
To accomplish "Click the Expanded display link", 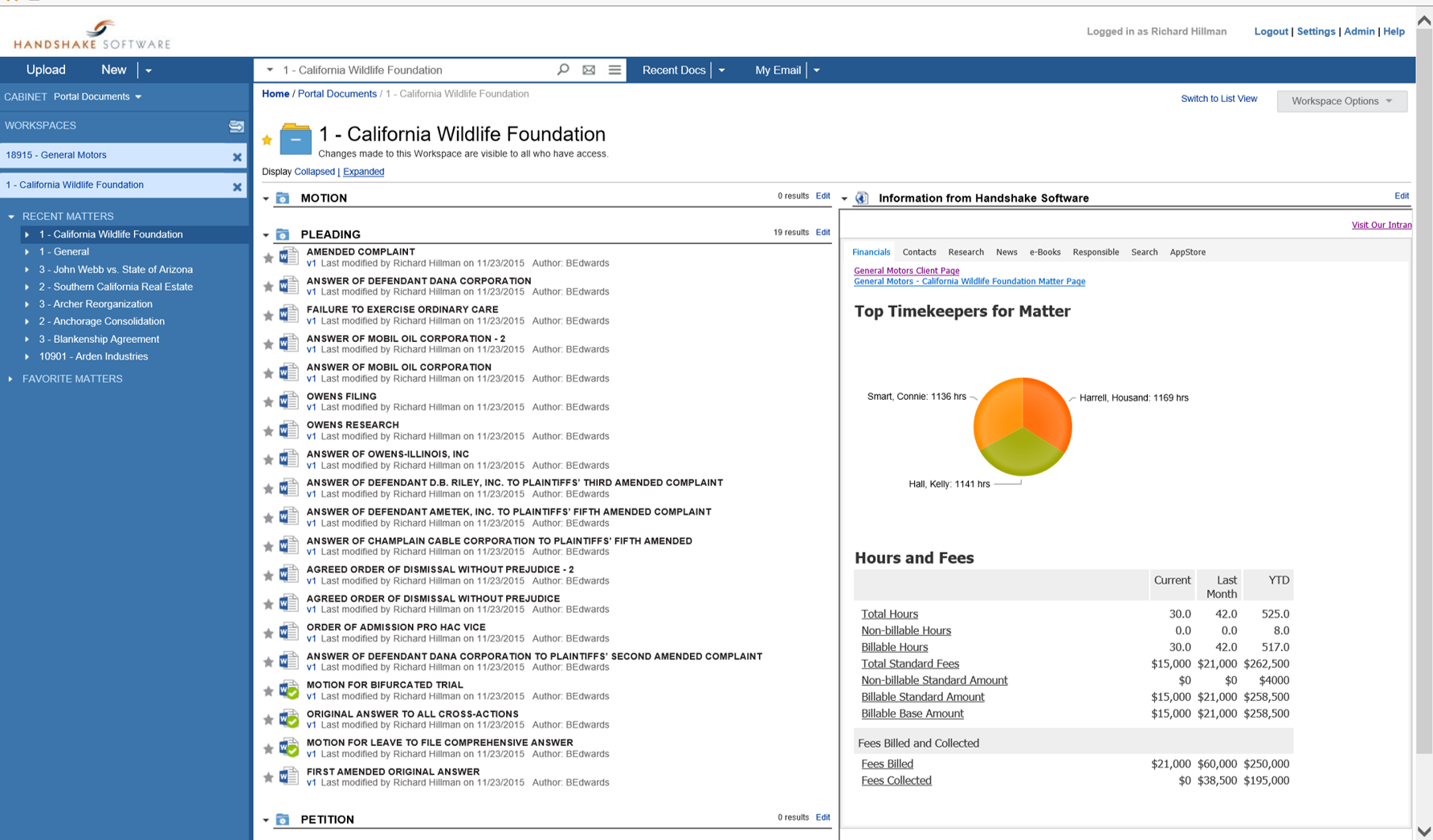I will pyautogui.click(x=363, y=172).
